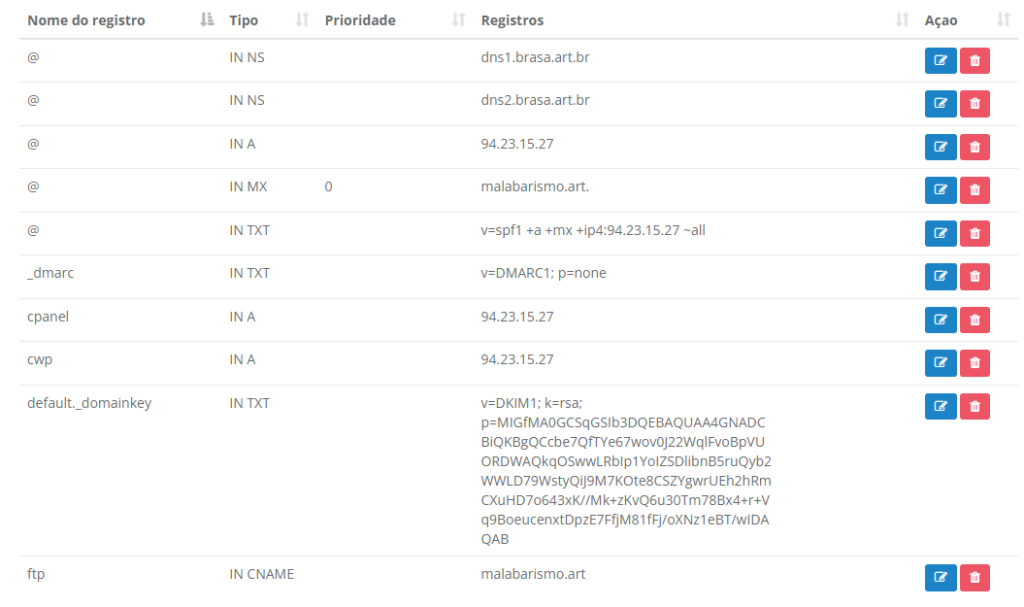This screenshot has height=607, width=1024.
Task: Edit the cpanel A record
Action: (940, 320)
